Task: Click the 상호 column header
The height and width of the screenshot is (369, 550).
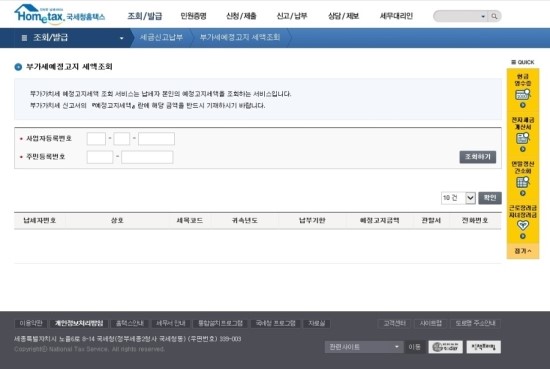Action: point(117,220)
